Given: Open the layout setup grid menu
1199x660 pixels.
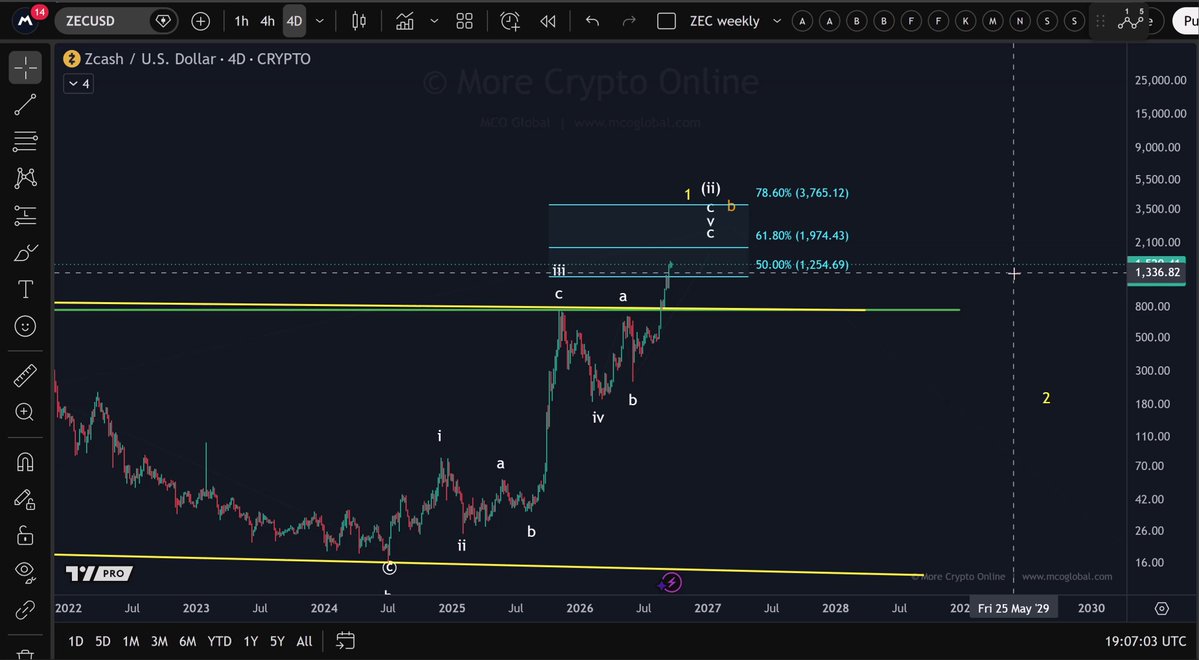Looking at the screenshot, I should point(464,21).
